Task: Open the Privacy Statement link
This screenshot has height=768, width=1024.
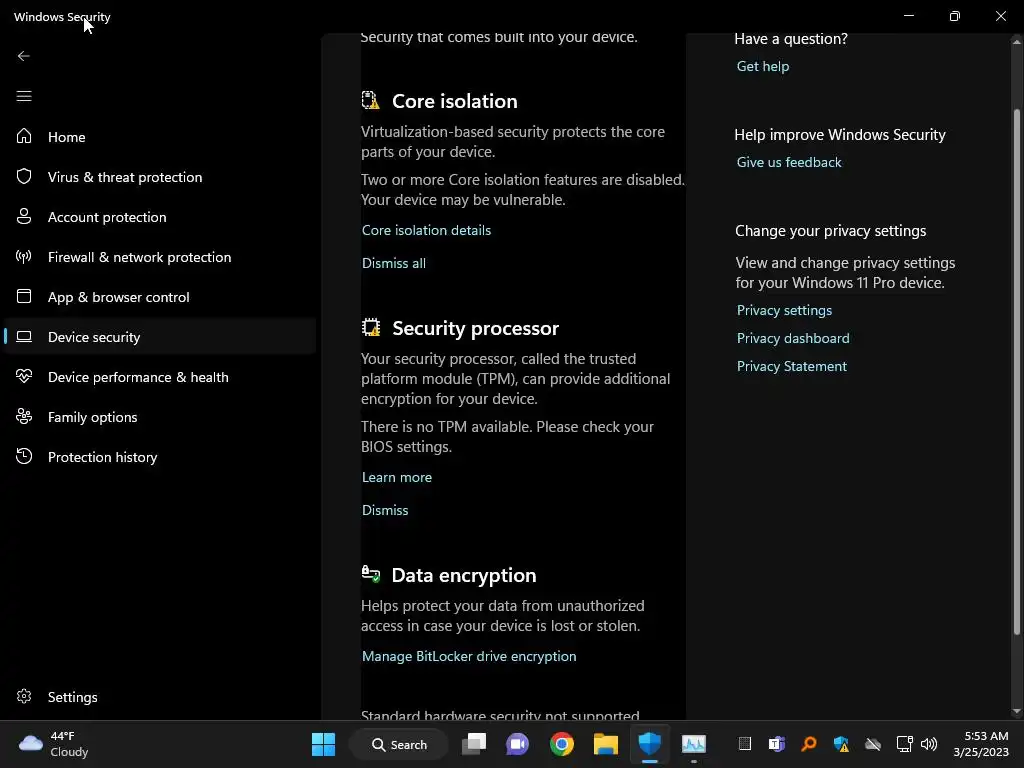Action: click(792, 366)
